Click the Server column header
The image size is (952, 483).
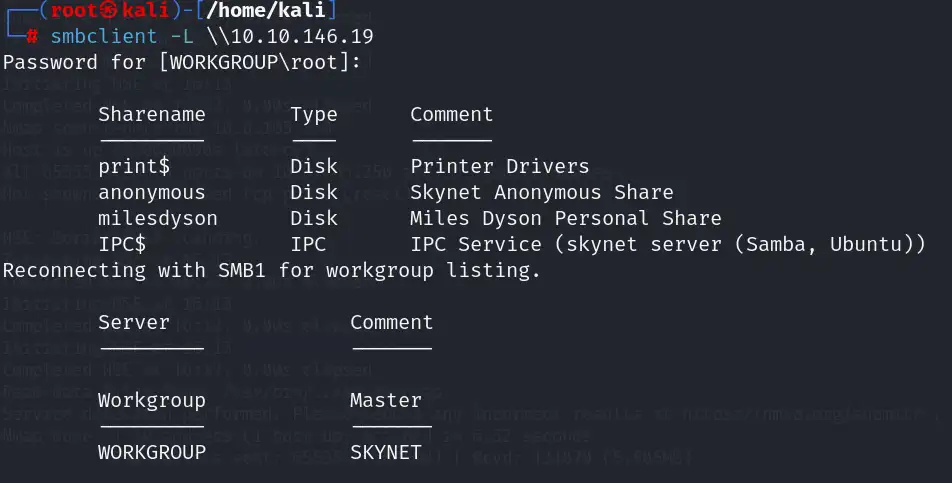134,322
